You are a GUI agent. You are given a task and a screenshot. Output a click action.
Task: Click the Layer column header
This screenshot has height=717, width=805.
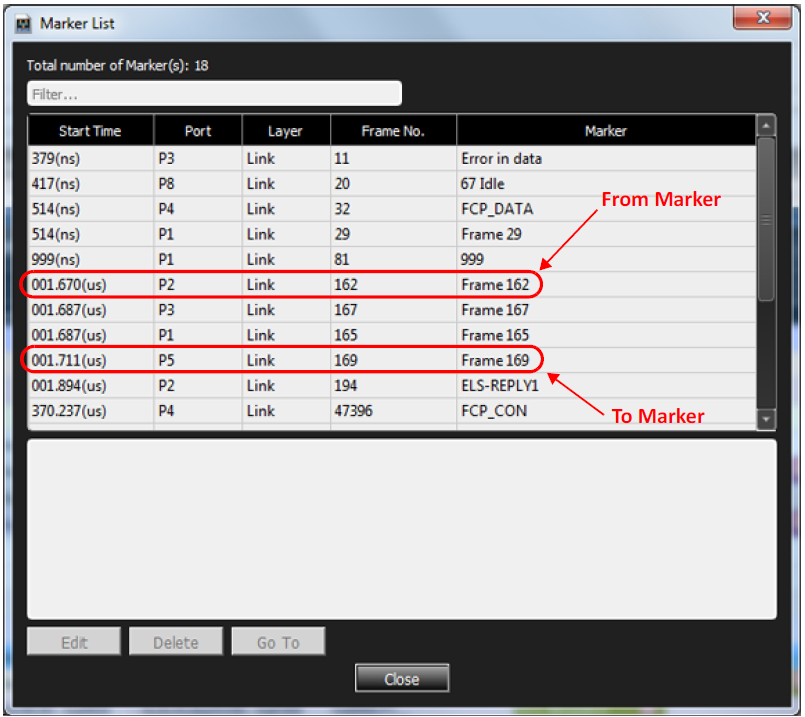pyautogui.click(x=285, y=131)
